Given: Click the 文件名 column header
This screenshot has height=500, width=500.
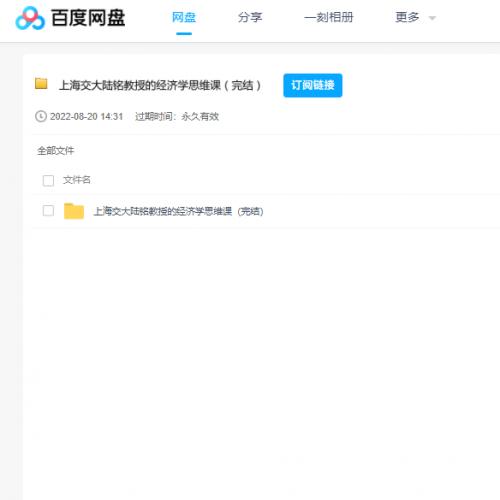Looking at the screenshot, I should click(x=77, y=180).
